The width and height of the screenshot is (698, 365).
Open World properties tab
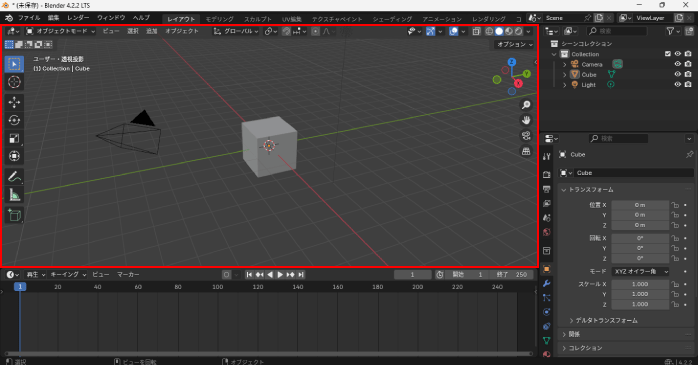click(547, 232)
